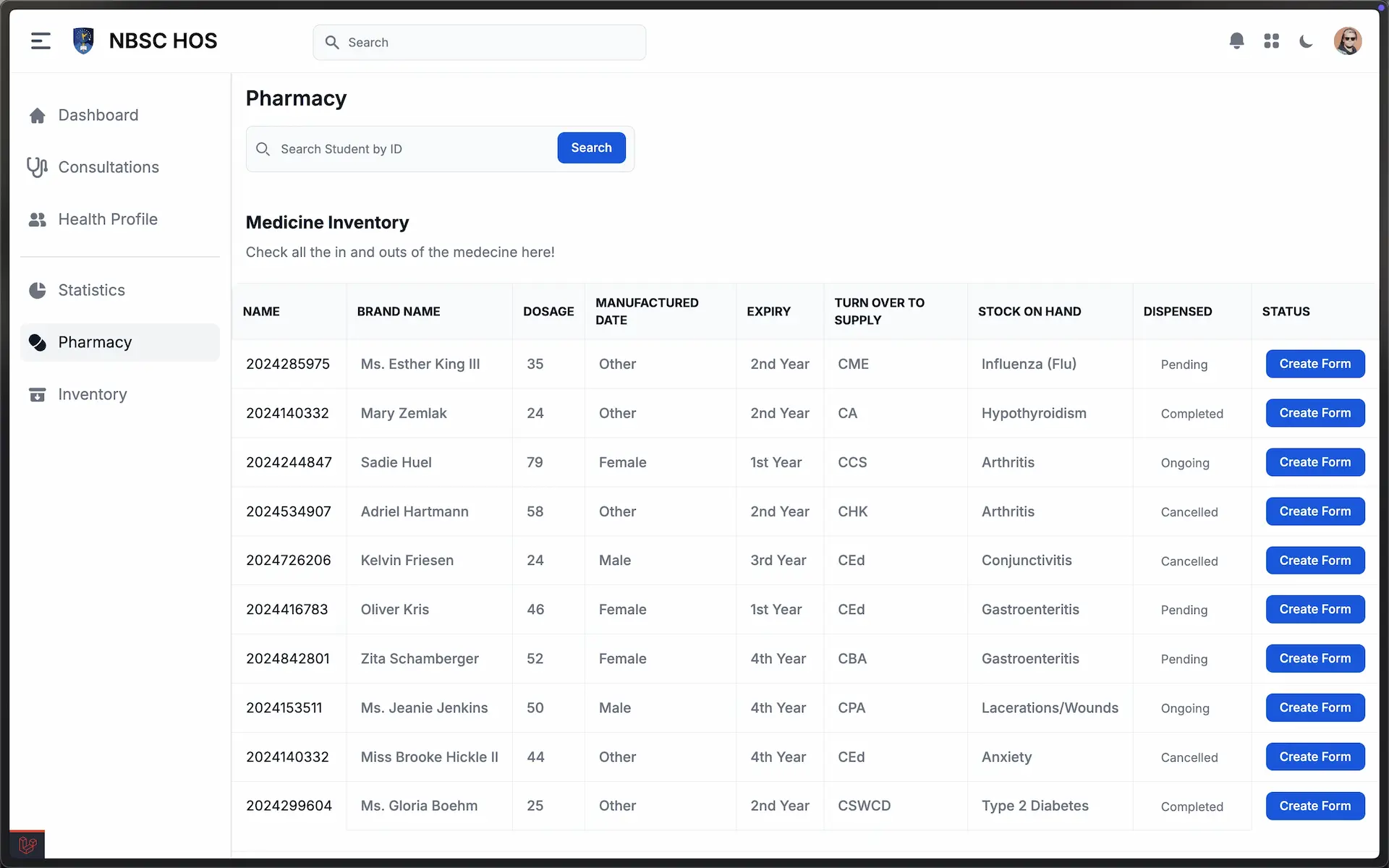Create Form for Sadie Huel

(x=1315, y=462)
